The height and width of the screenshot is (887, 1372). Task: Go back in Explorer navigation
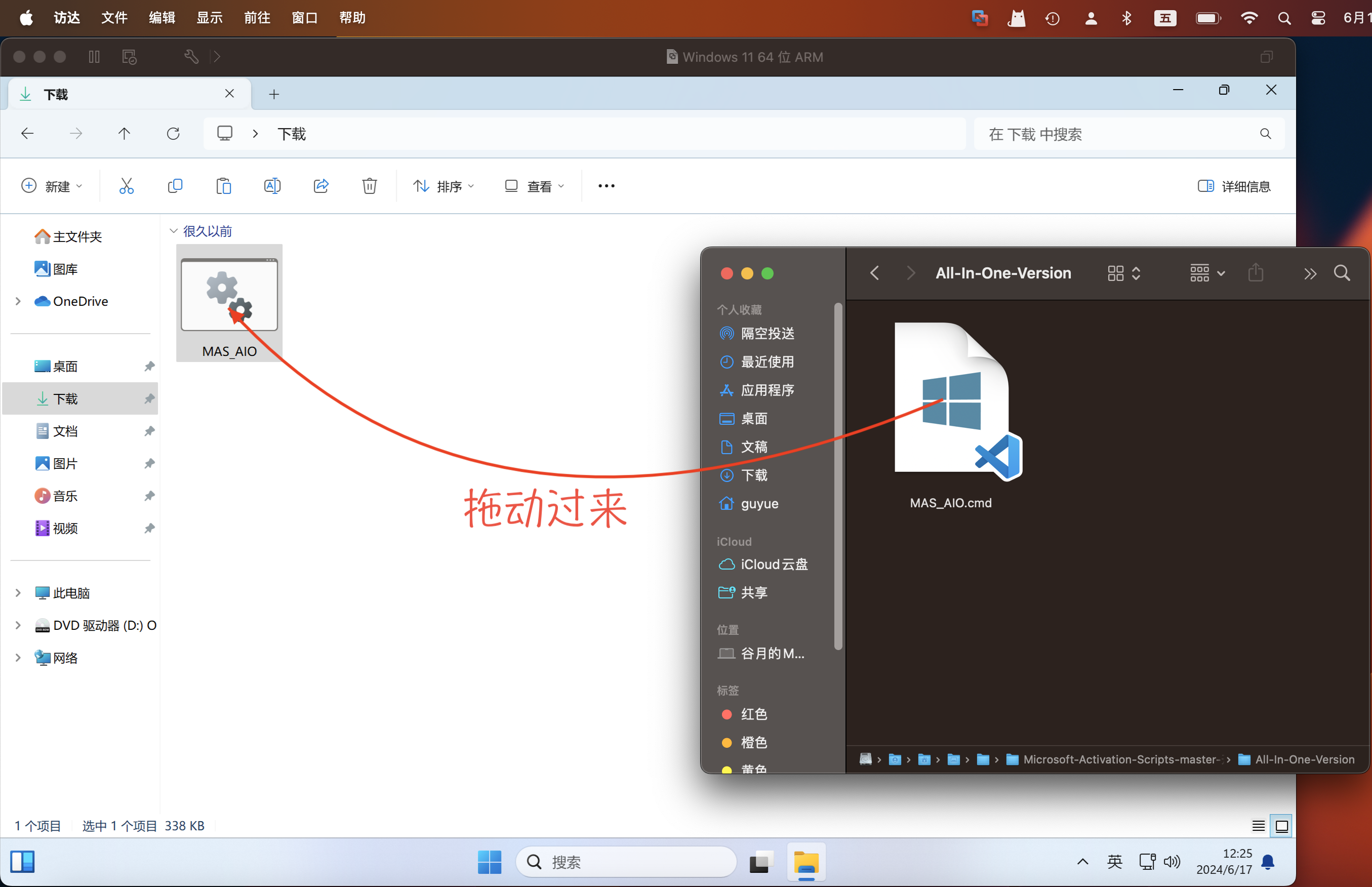(27, 134)
